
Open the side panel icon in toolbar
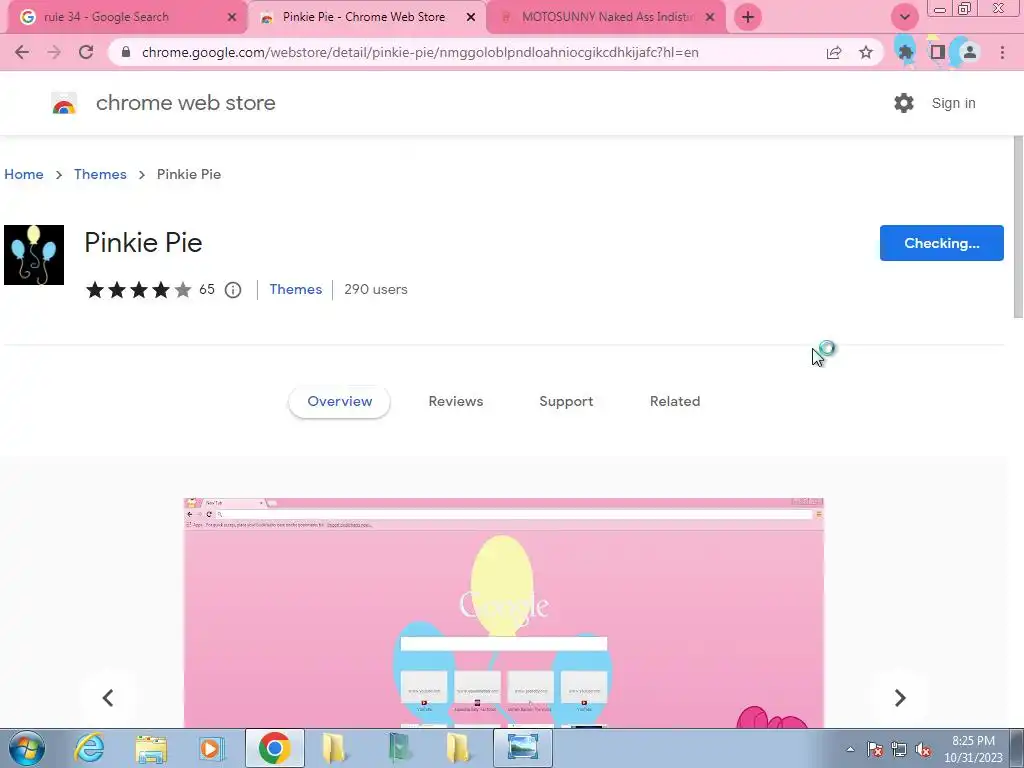pyautogui.click(x=938, y=52)
